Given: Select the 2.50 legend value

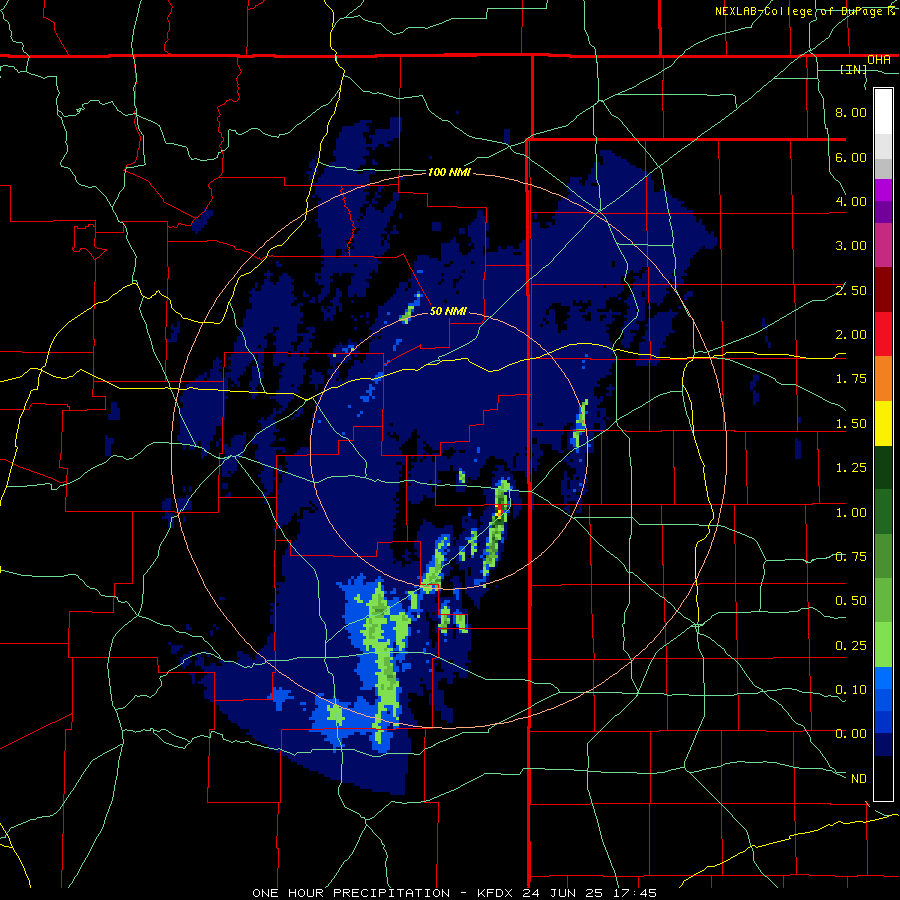Looking at the screenshot, I should 851,290.
